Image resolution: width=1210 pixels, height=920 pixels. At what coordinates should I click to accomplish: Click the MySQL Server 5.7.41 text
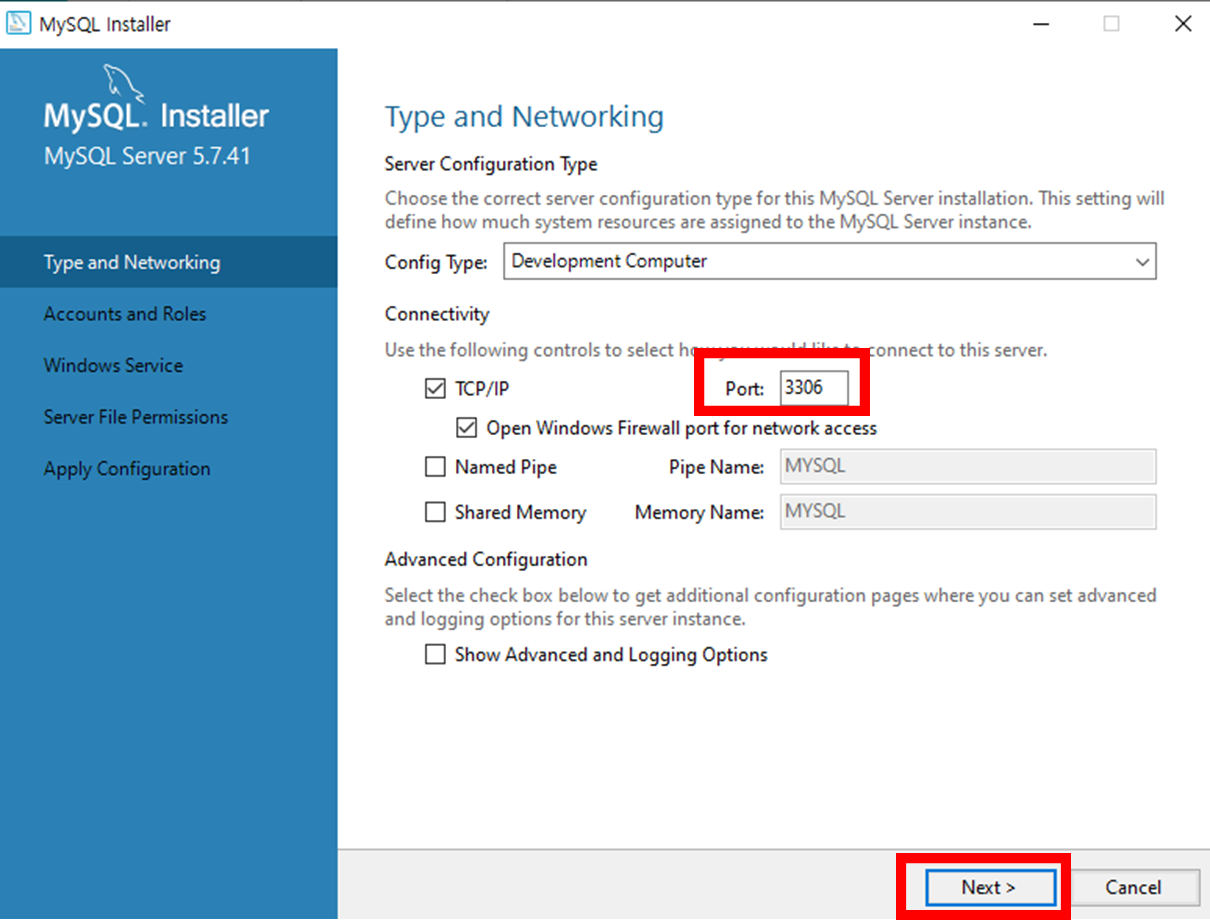147,157
